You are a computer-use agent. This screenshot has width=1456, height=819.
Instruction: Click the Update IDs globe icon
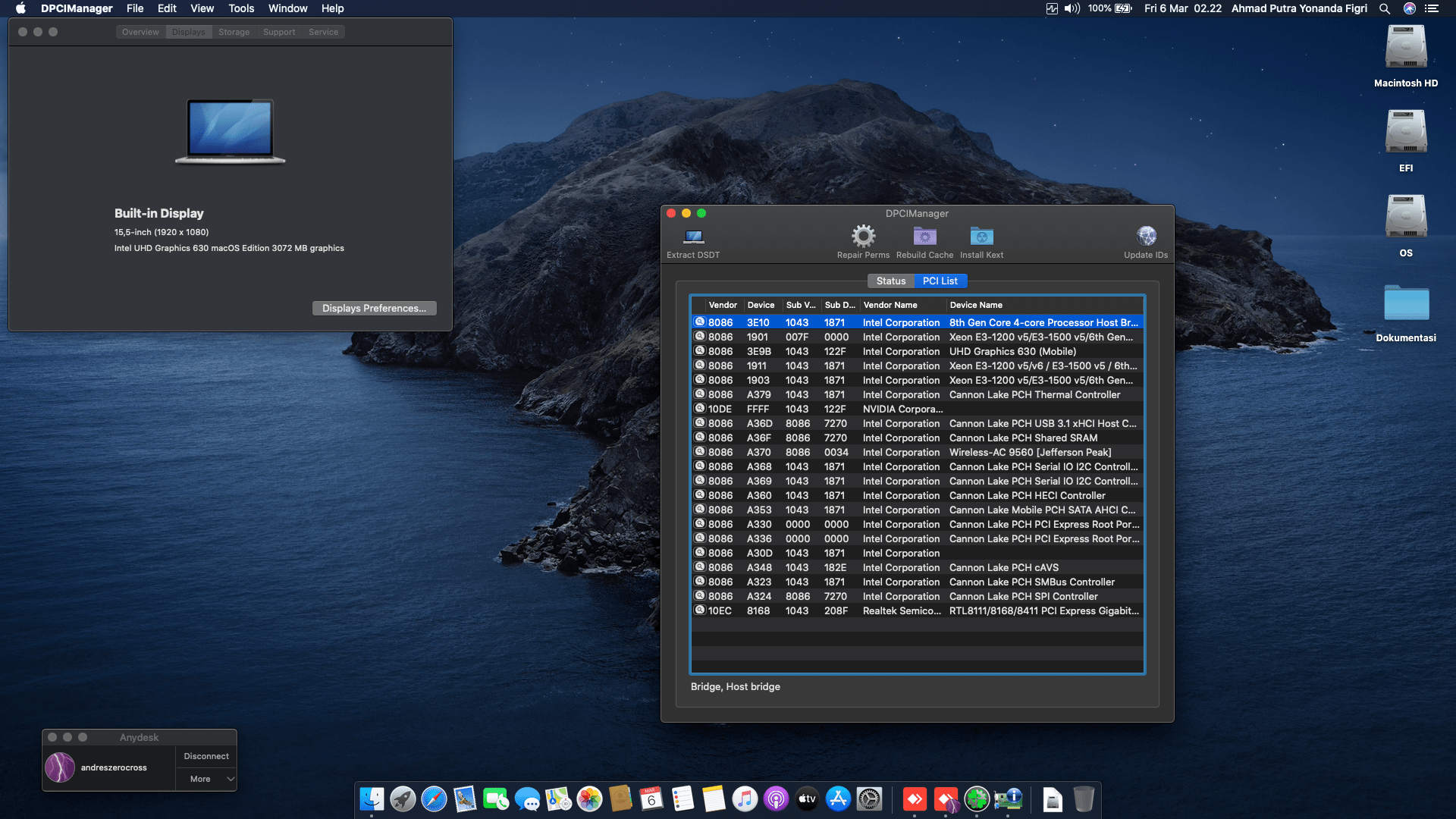[1146, 237]
